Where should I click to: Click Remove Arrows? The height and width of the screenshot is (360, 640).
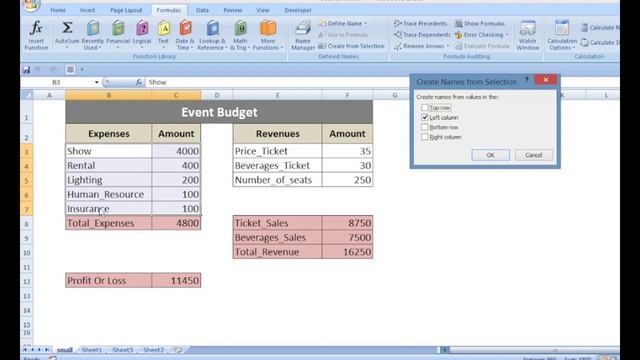click(x=420, y=46)
